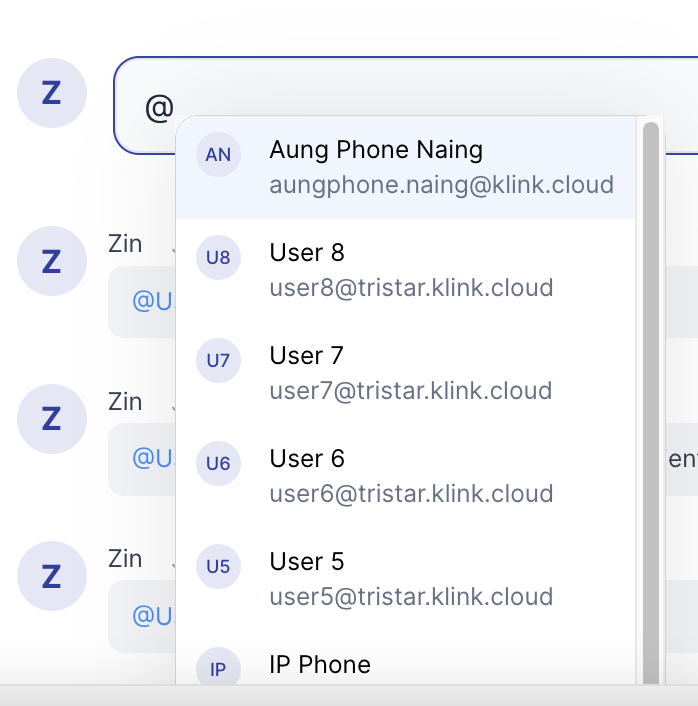Select User 8 from the mention suggestions

(x=307, y=254)
